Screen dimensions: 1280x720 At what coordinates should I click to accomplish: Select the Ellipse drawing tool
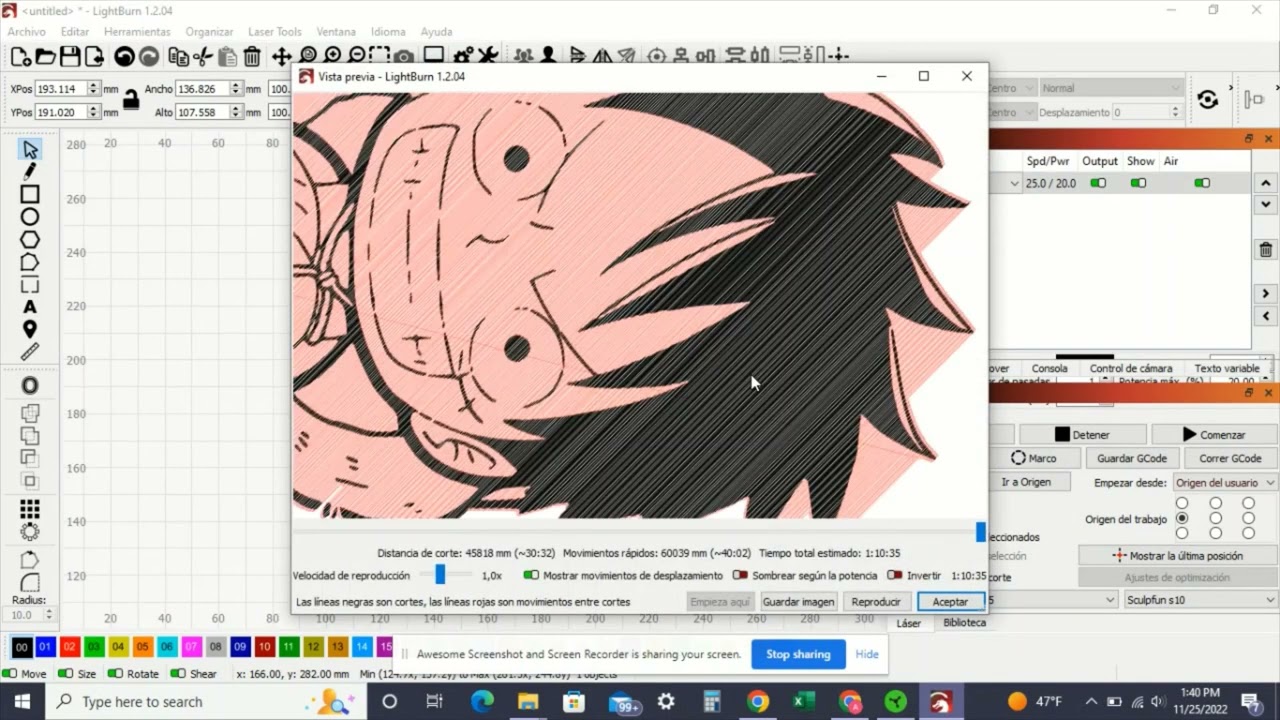30,217
